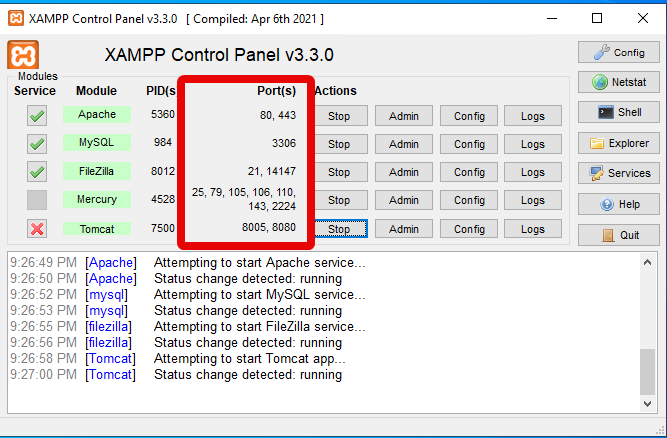Screen dimensions: 667x438
Task: Launch the Shell from the side panel
Action: pyautogui.click(x=619, y=112)
